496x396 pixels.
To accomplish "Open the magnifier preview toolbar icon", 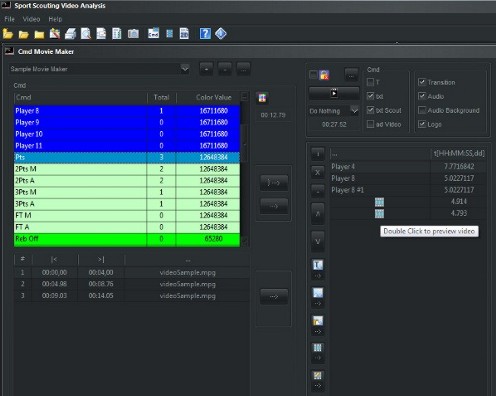I will pos(86,34).
